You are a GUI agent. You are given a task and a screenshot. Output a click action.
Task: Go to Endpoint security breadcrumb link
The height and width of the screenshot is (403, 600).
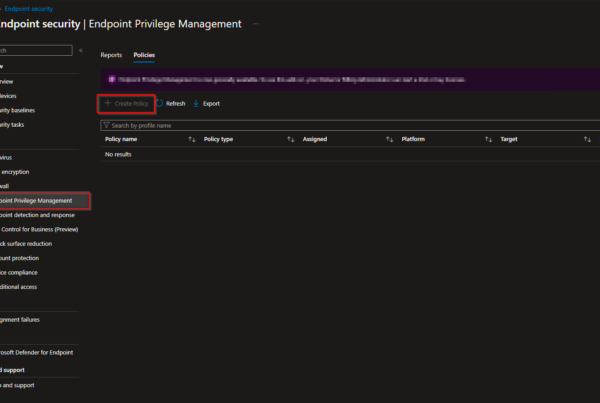click(x=28, y=7)
